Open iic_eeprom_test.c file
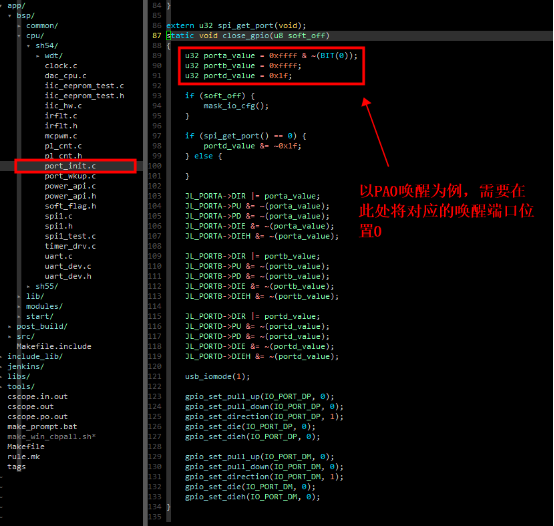 [x=84, y=86]
